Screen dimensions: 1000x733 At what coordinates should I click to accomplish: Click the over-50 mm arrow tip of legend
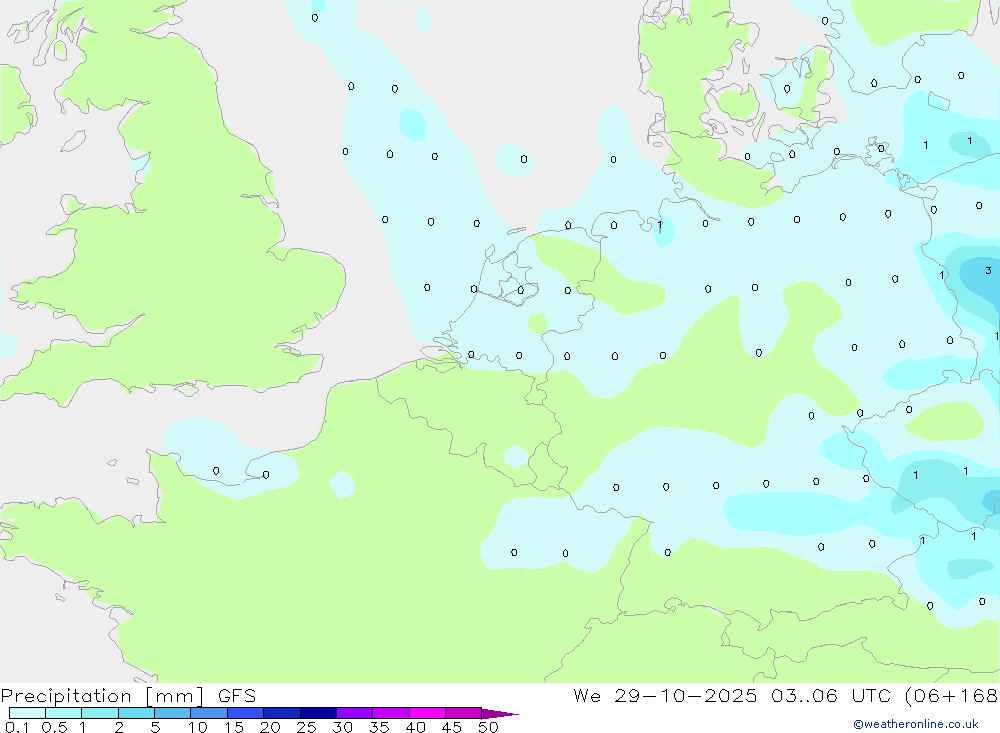tap(500, 714)
